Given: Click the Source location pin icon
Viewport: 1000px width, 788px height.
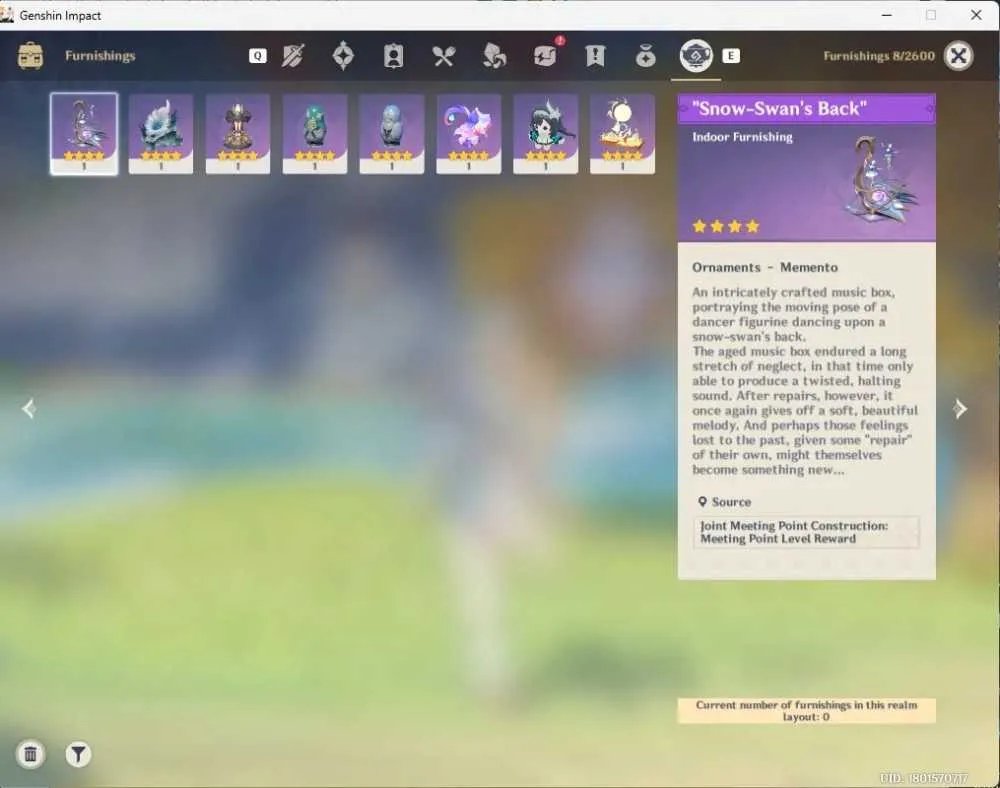Looking at the screenshot, I should click(x=702, y=502).
